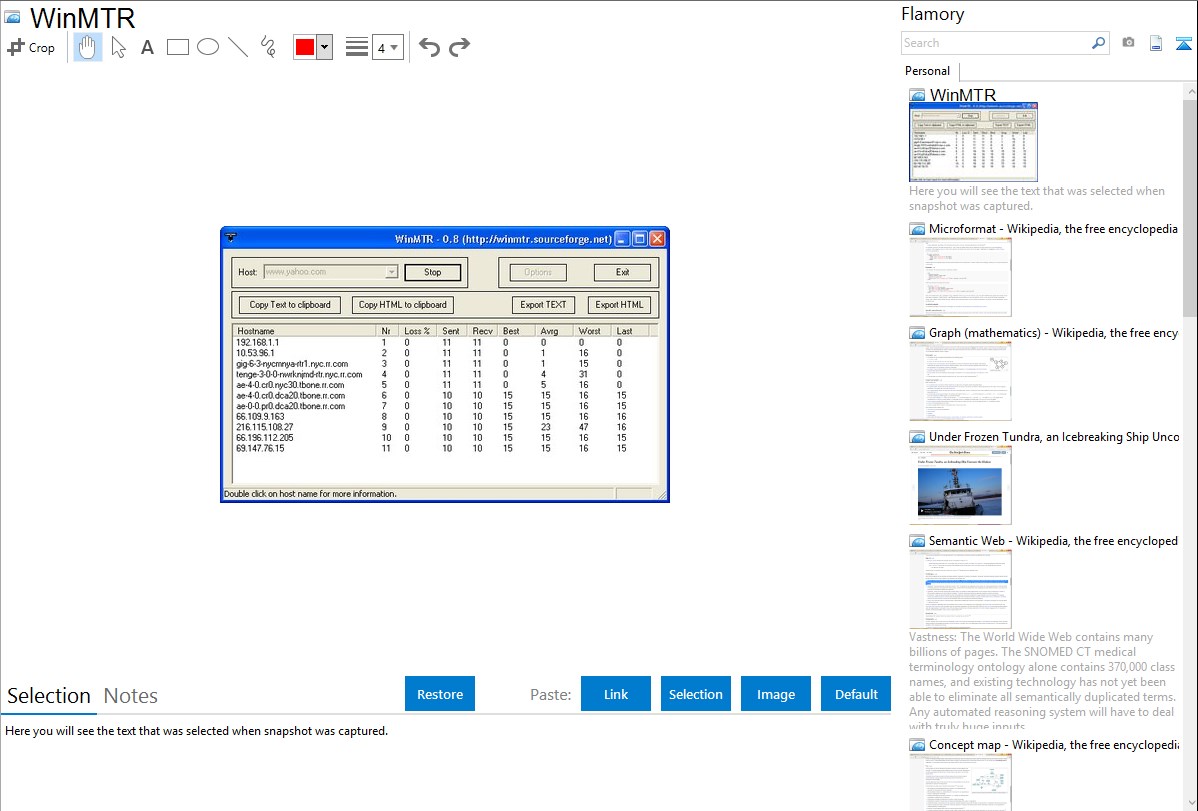Click the Semantic Web - Wikipedia title

coord(1053,540)
